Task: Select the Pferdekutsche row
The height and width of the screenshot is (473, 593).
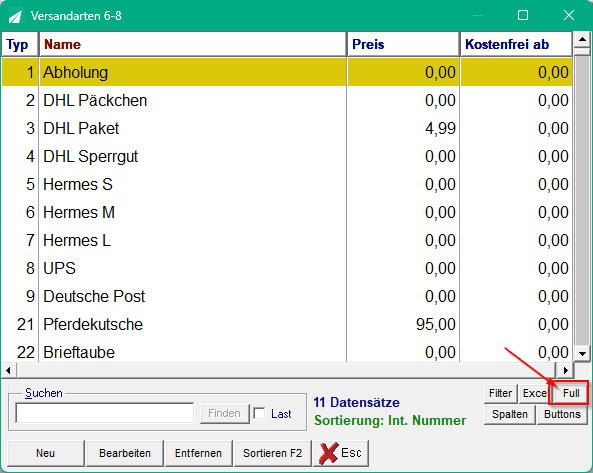Action: pyautogui.click(x=287, y=324)
